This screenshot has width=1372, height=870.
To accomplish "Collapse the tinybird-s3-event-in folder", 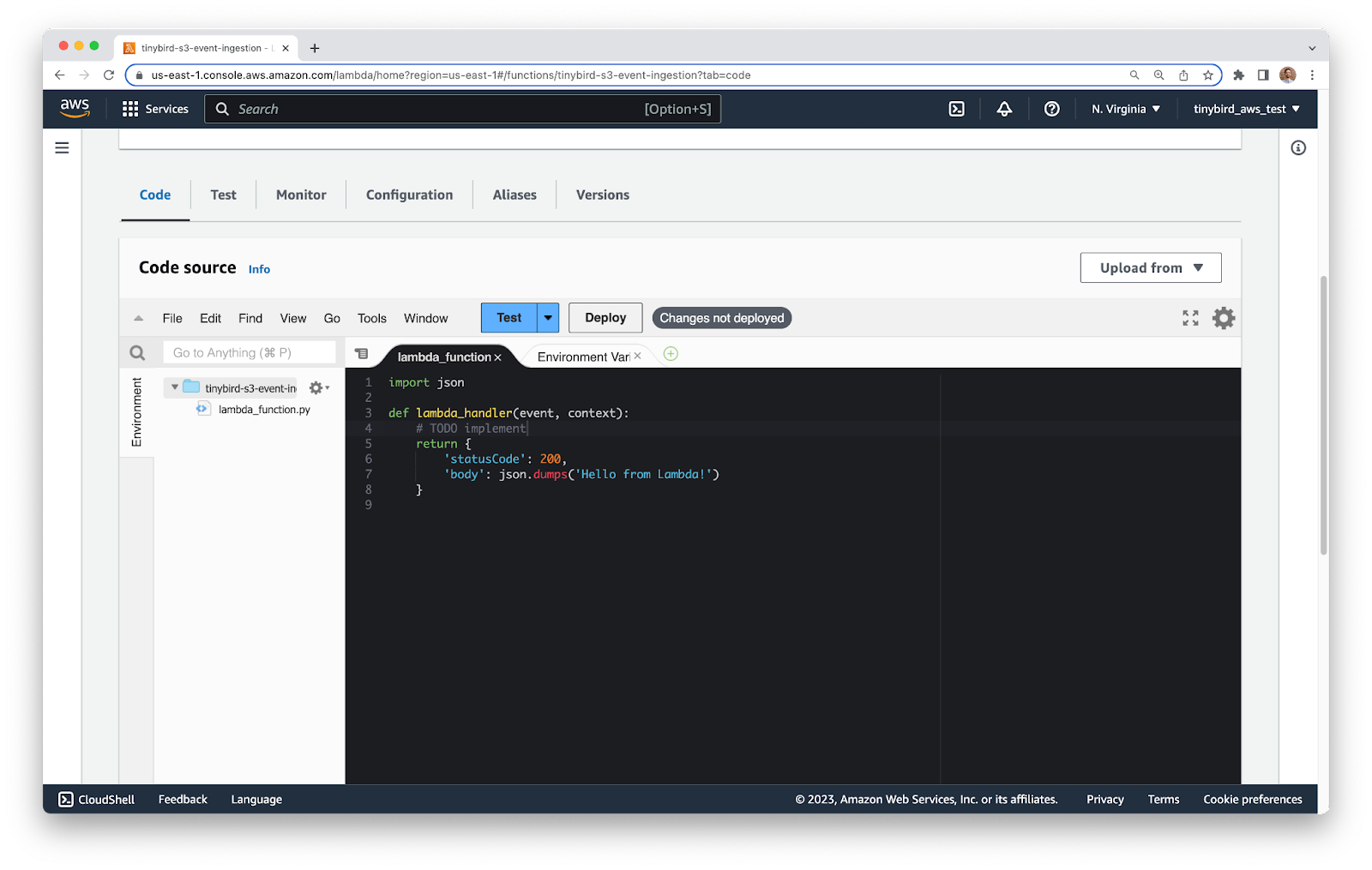I will click(175, 387).
